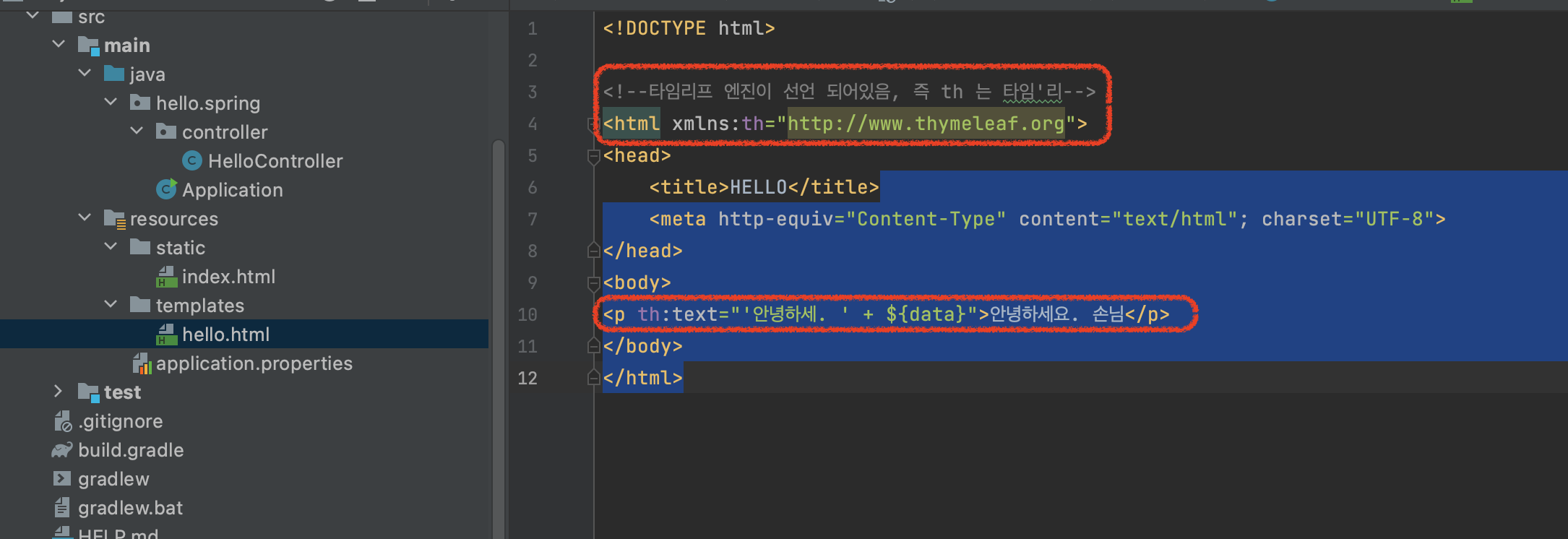This screenshot has width=1568, height=539.
Task: Click the resources folder icon
Action: click(x=115, y=219)
